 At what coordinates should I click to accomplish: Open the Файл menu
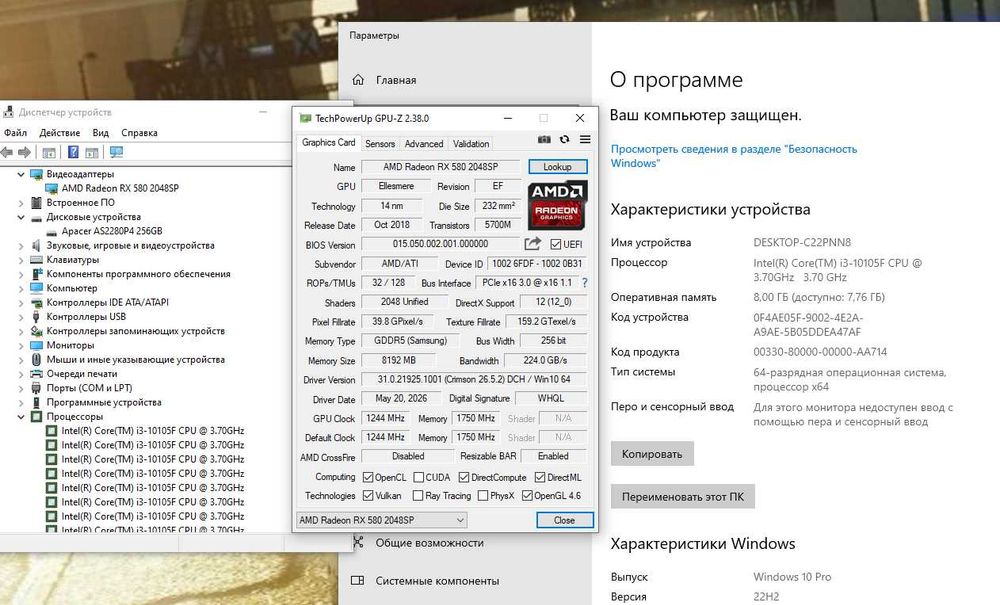[15, 133]
